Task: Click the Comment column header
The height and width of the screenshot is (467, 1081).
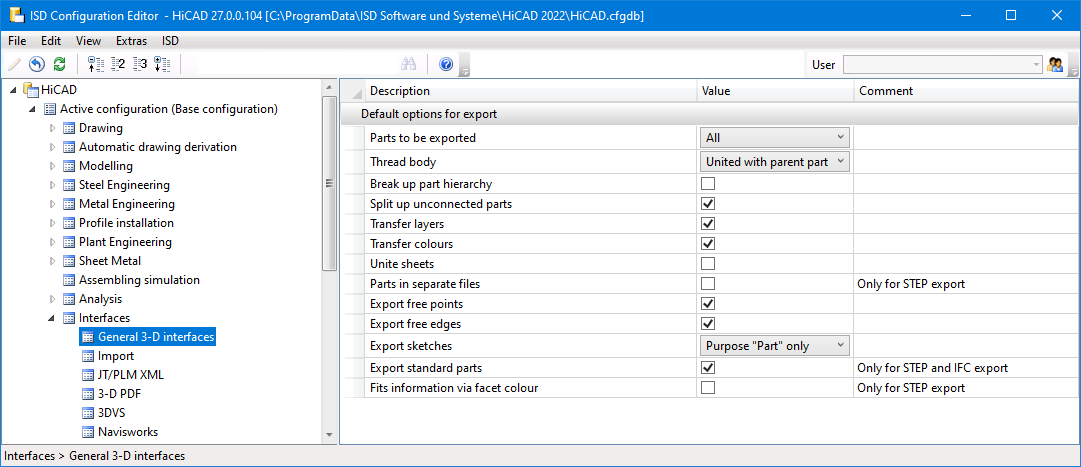Action: coord(966,91)
